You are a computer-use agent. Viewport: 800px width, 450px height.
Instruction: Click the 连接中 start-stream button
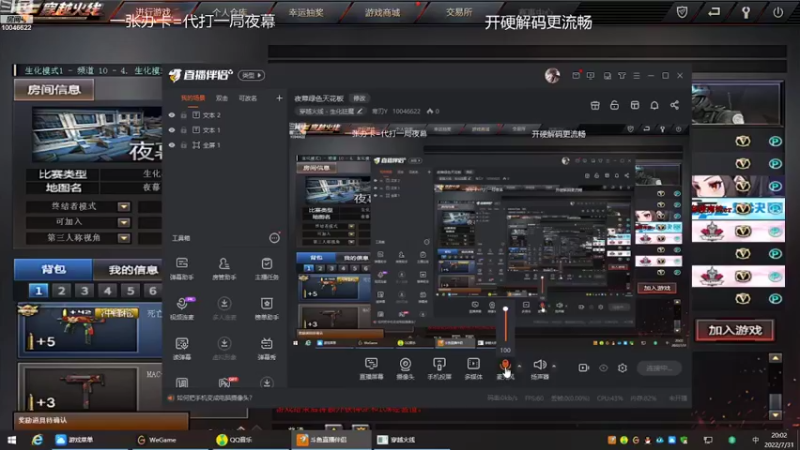click(x=659, y=368)
